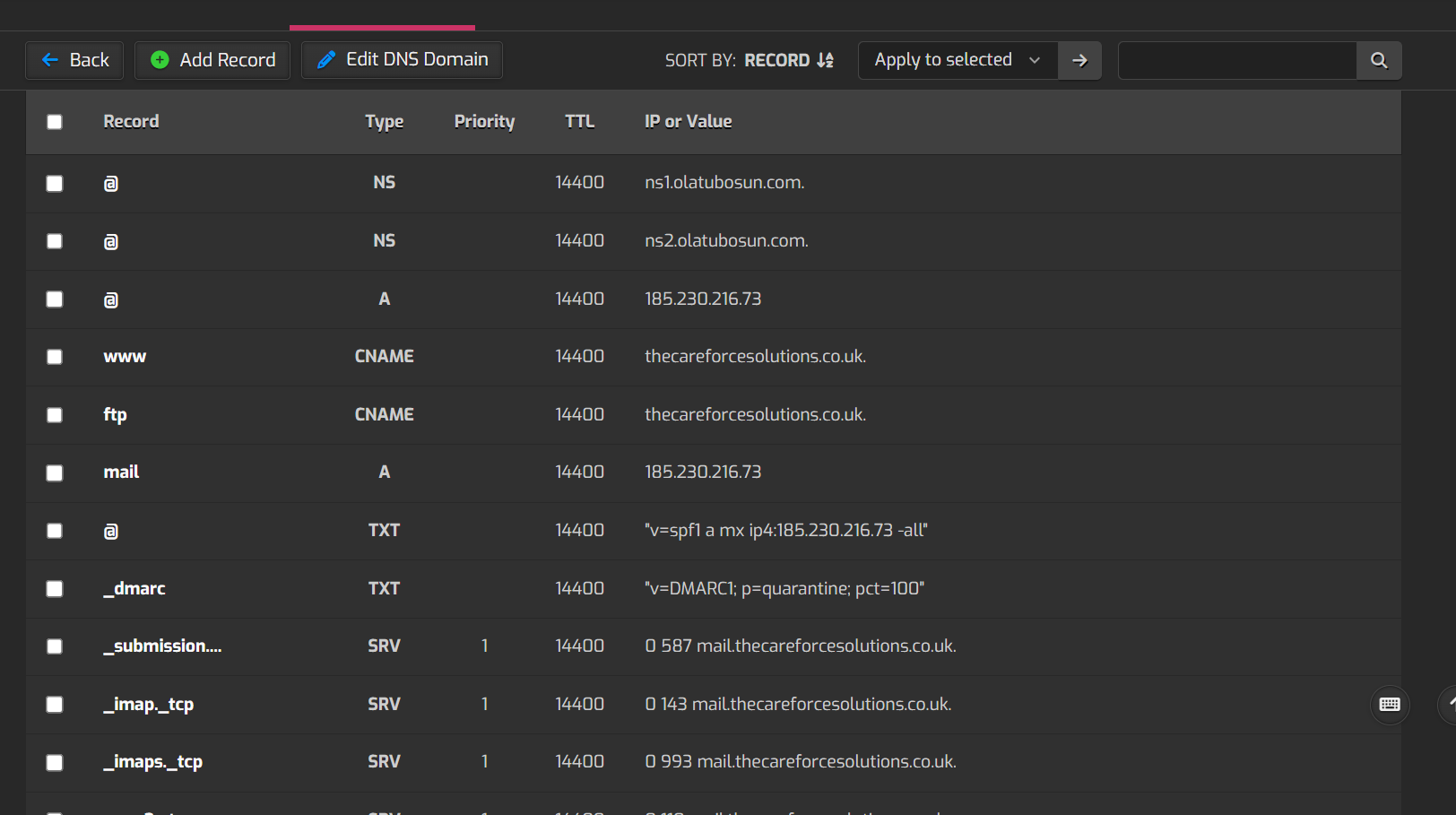Select the _dmarc TXT record checkbox

pyautogui.click(x=55, y=589)
